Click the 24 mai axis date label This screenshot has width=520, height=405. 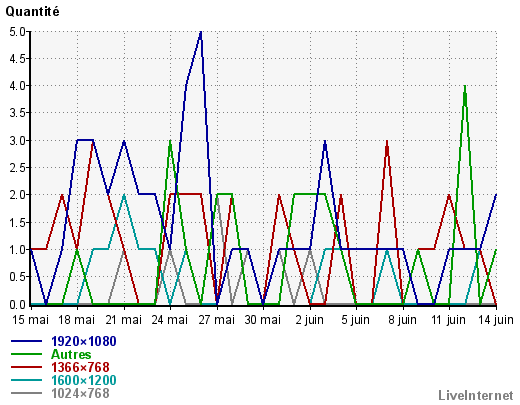point(170,320)
